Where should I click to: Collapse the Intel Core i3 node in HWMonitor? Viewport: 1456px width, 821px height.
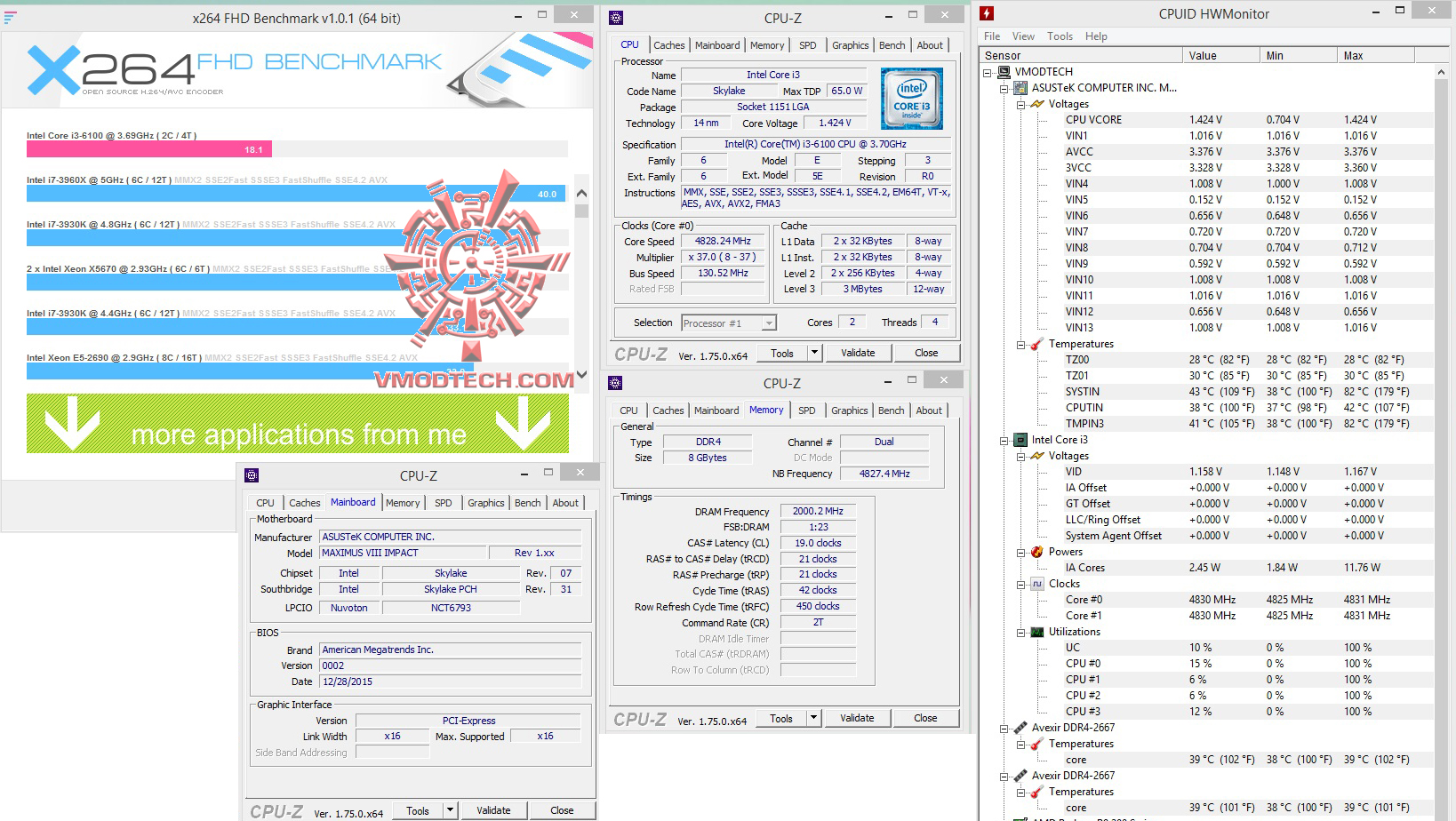[x=1004, y=440]
